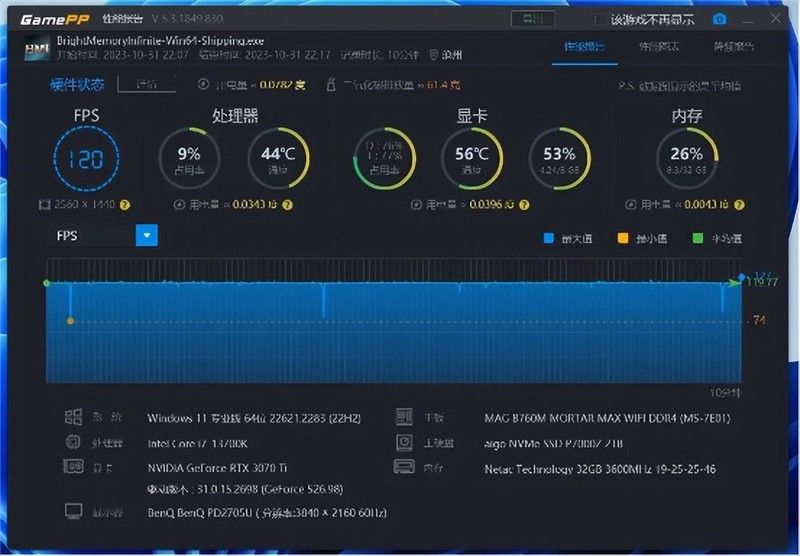Click the GamePP logo in the title bar

point(55,19)
